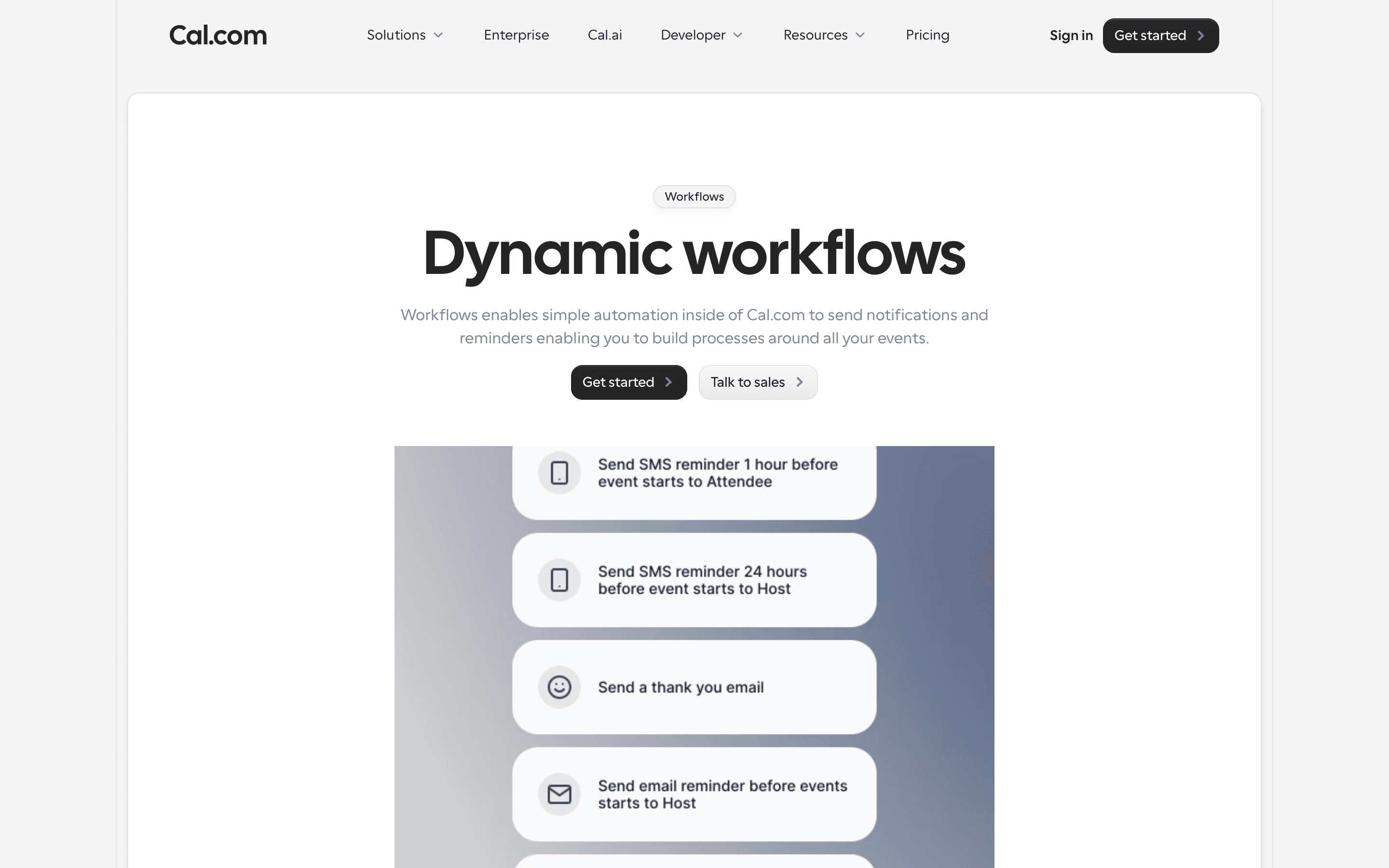1389x868 pixels.
Task: Click the smiley icon for thank you email
Action: pos(559,687)
